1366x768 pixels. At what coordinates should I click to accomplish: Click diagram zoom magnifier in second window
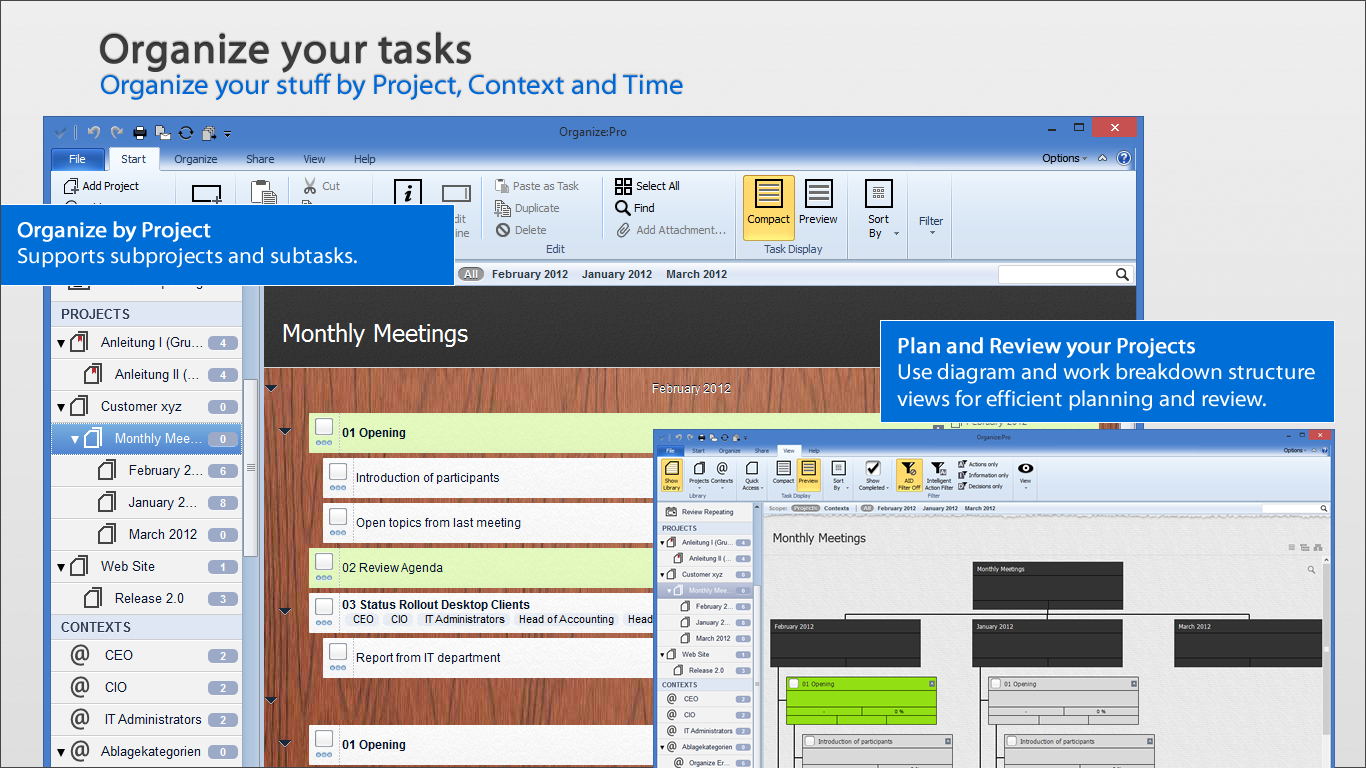point(1312,570)
